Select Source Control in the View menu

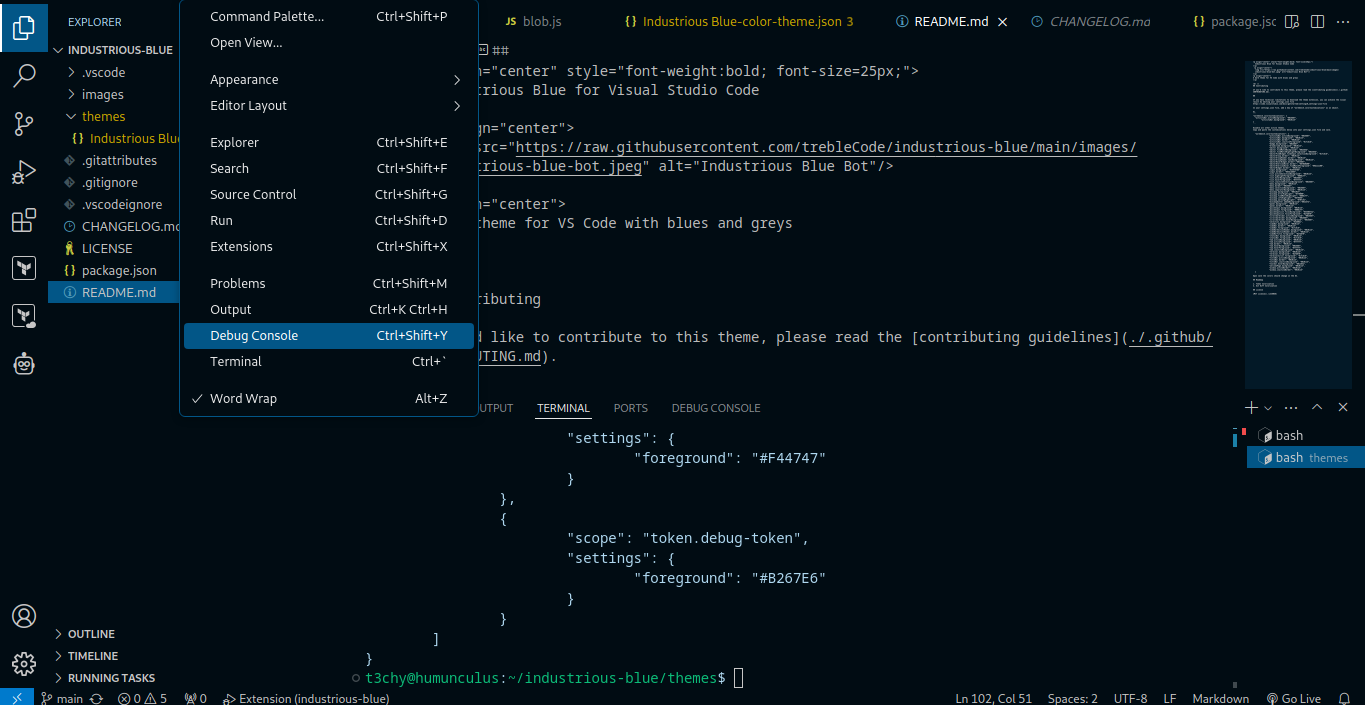(328, 194)
